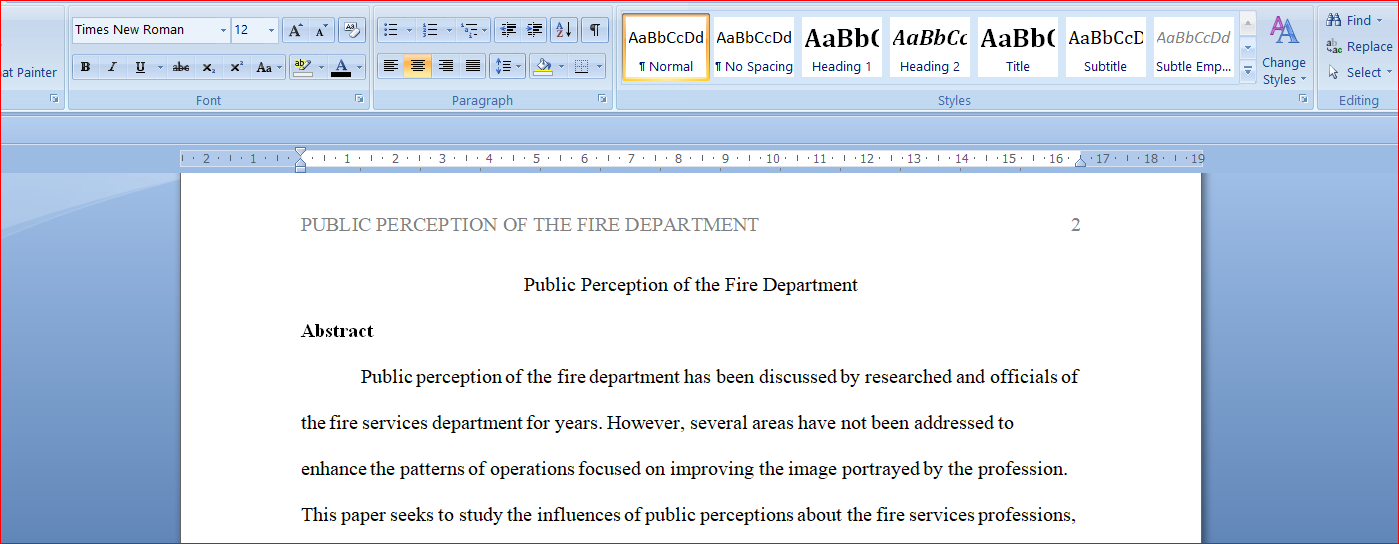This screenshot has height=544, width=1399.
Task: Align text left
Action: pyautogui.click(x=391, y=67)
